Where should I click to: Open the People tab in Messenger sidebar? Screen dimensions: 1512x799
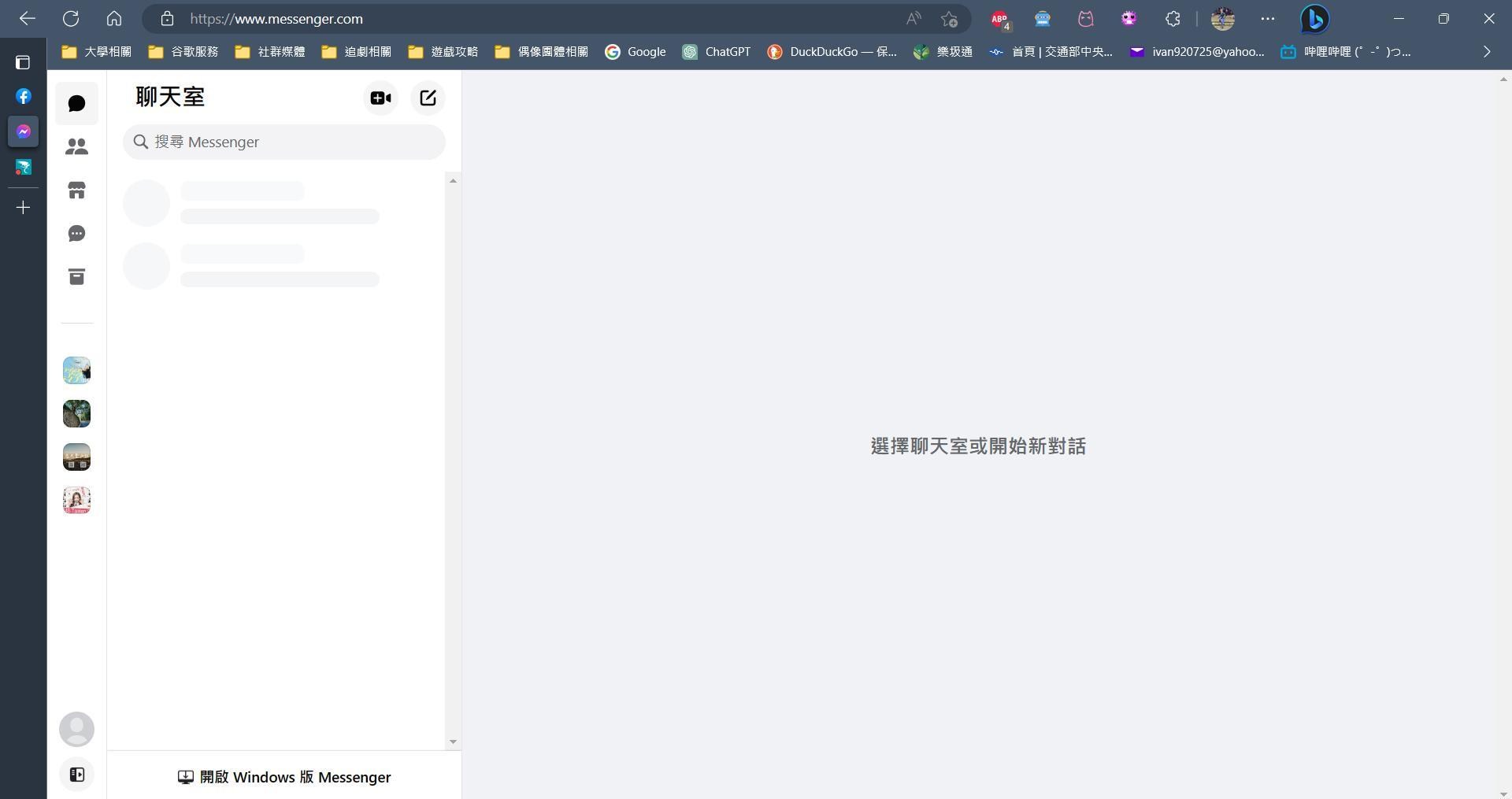tap(76, 146)
